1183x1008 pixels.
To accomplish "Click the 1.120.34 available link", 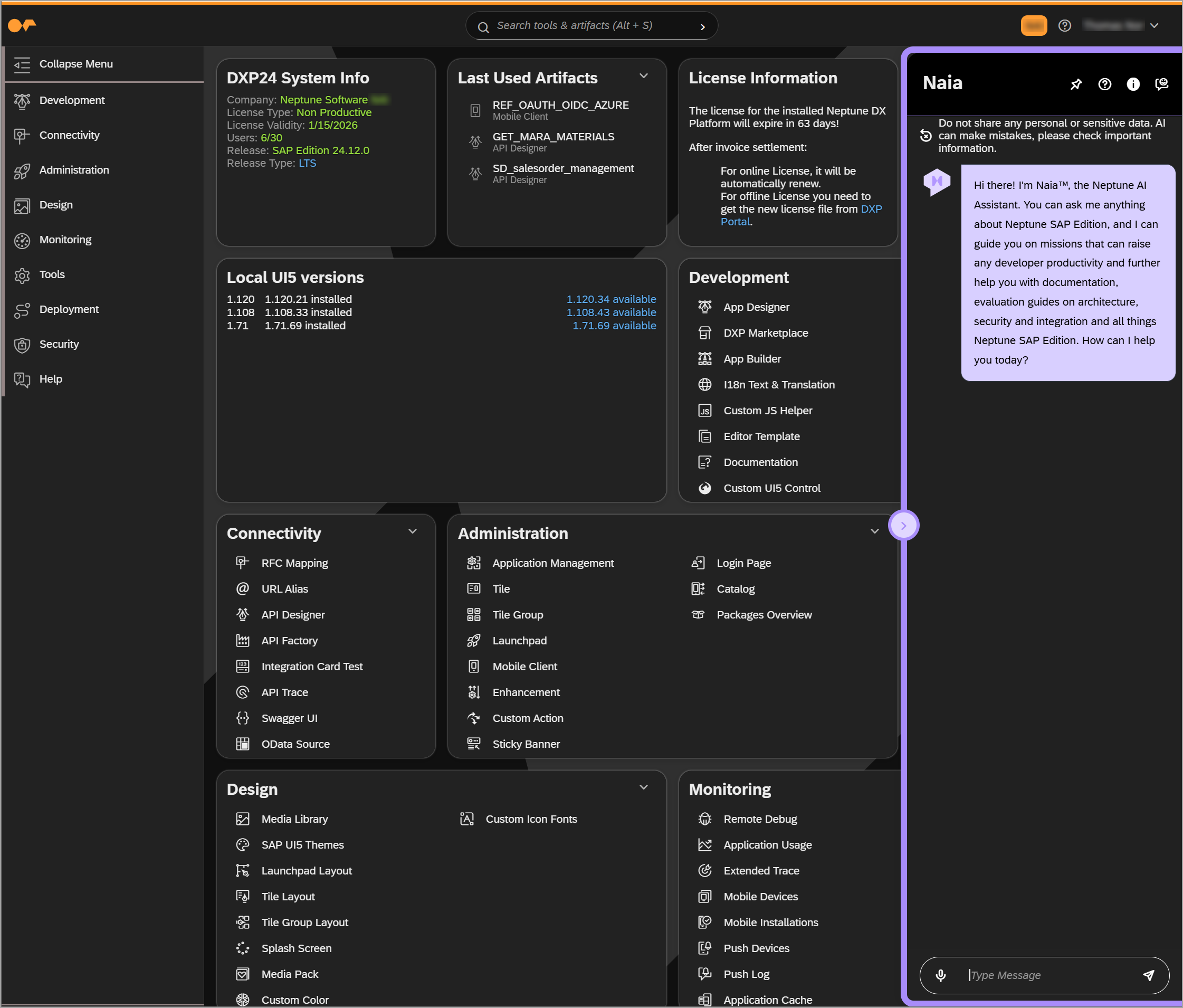I will click(x=611, y=299).
